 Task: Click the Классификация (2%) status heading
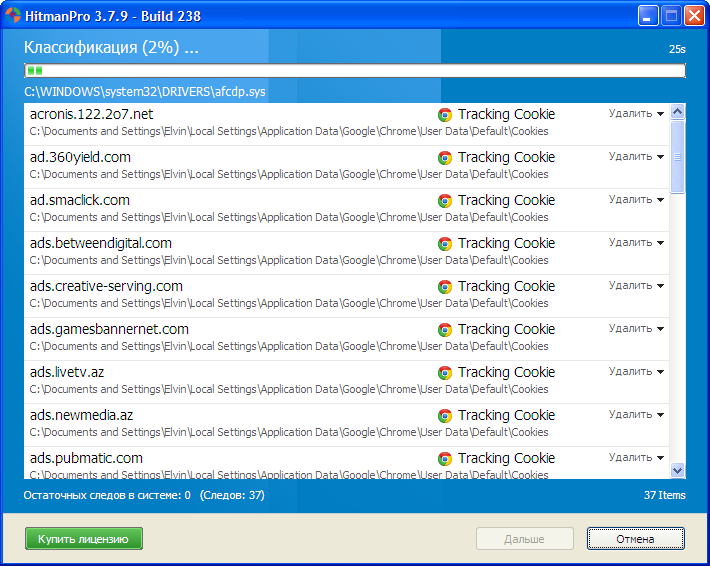111,48
